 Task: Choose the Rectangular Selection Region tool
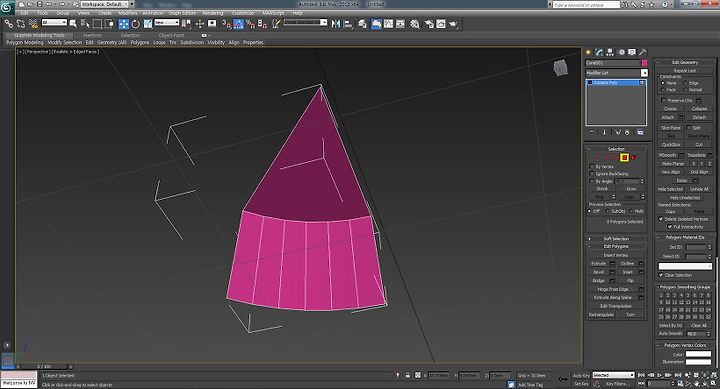(97, 24)
